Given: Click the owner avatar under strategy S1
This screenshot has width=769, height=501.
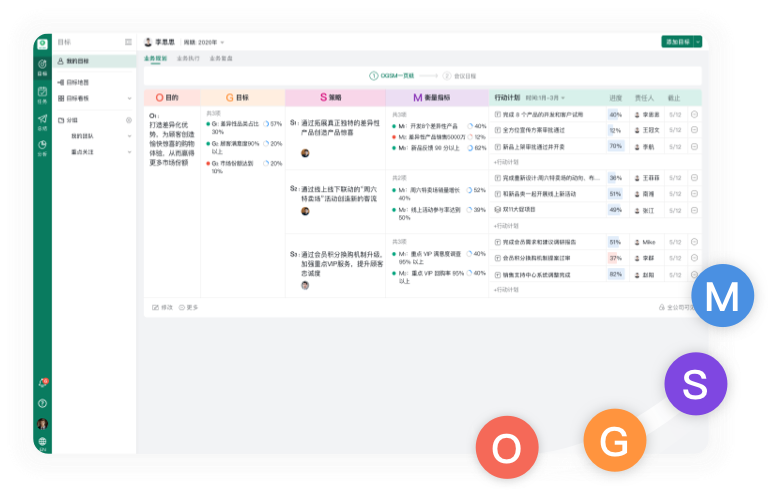Looking at the screenshot, I should (x=305, y=153).
